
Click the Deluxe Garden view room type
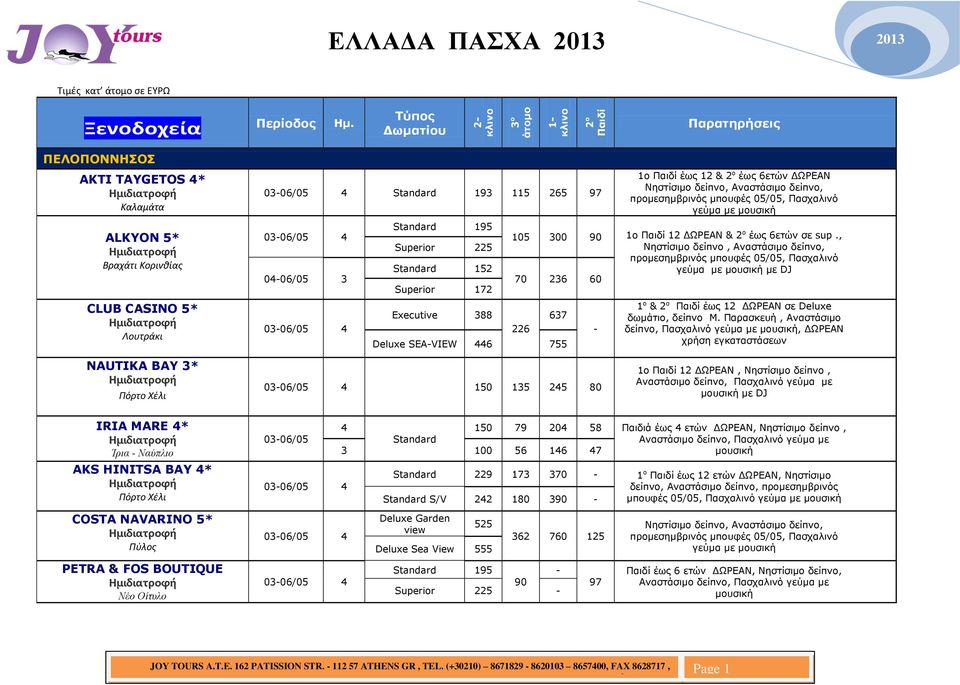tap(414, 524)
